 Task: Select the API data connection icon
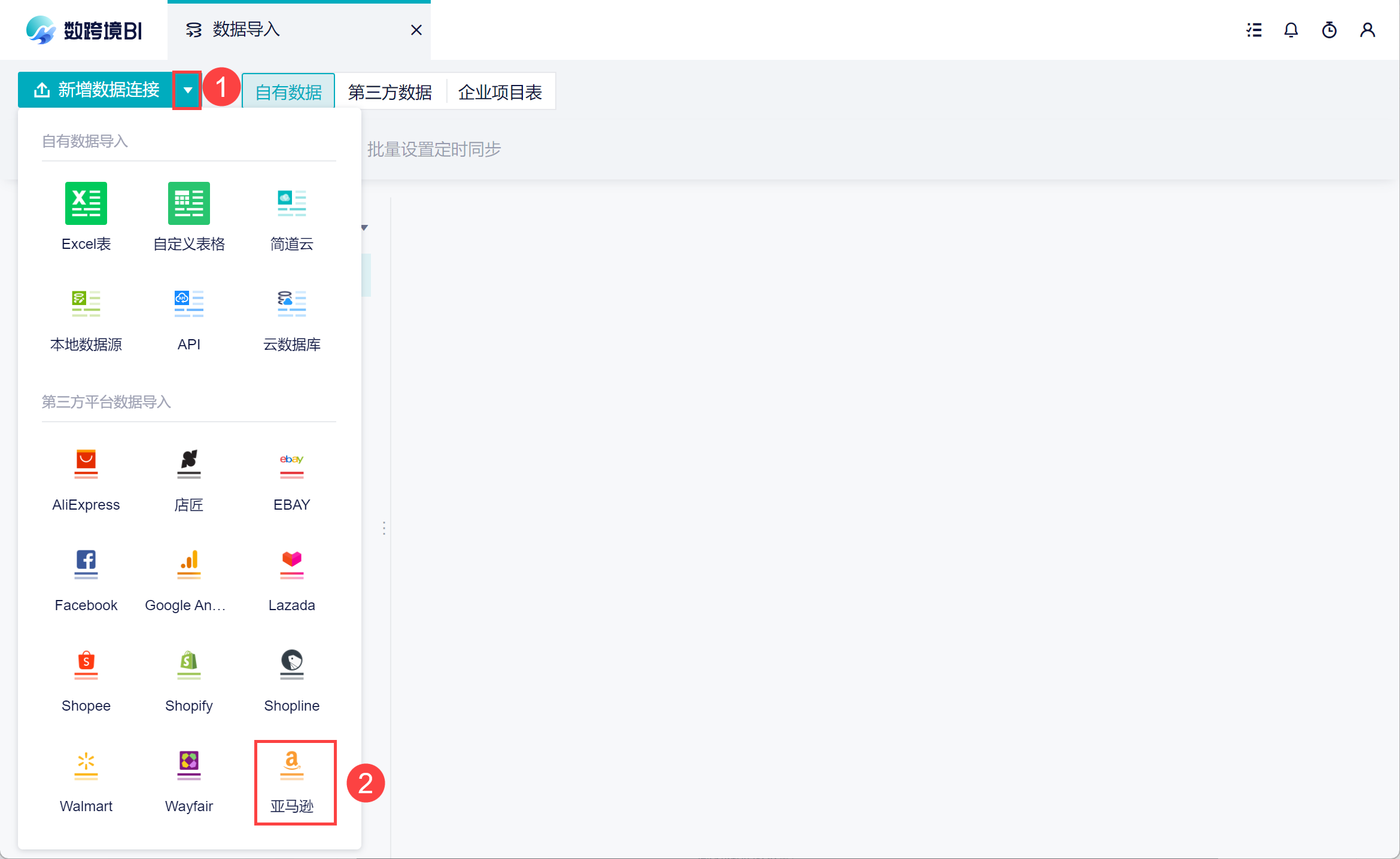(x=189, y=304)
